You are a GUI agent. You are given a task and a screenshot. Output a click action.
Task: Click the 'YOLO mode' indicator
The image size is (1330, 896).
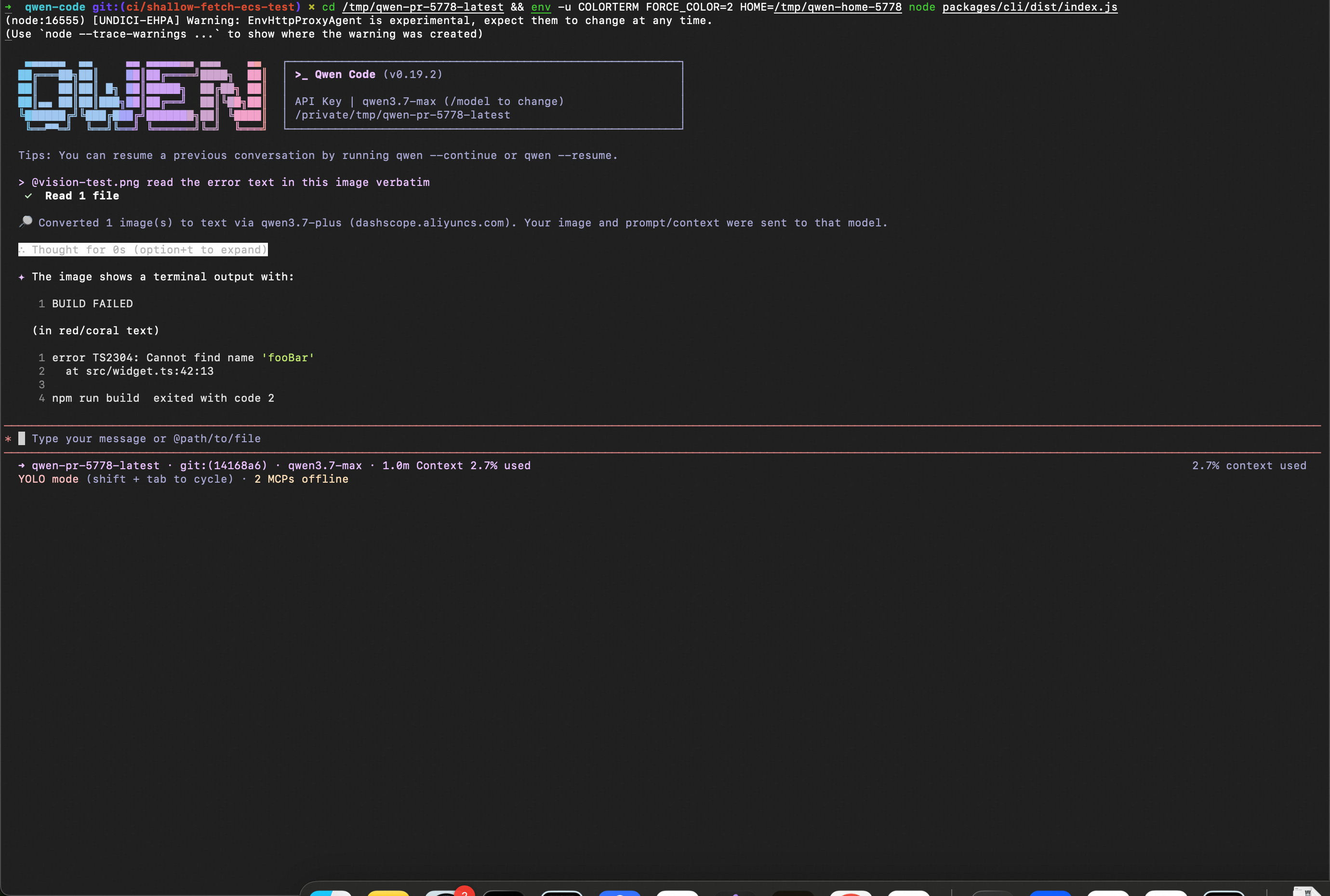[49, 479]
